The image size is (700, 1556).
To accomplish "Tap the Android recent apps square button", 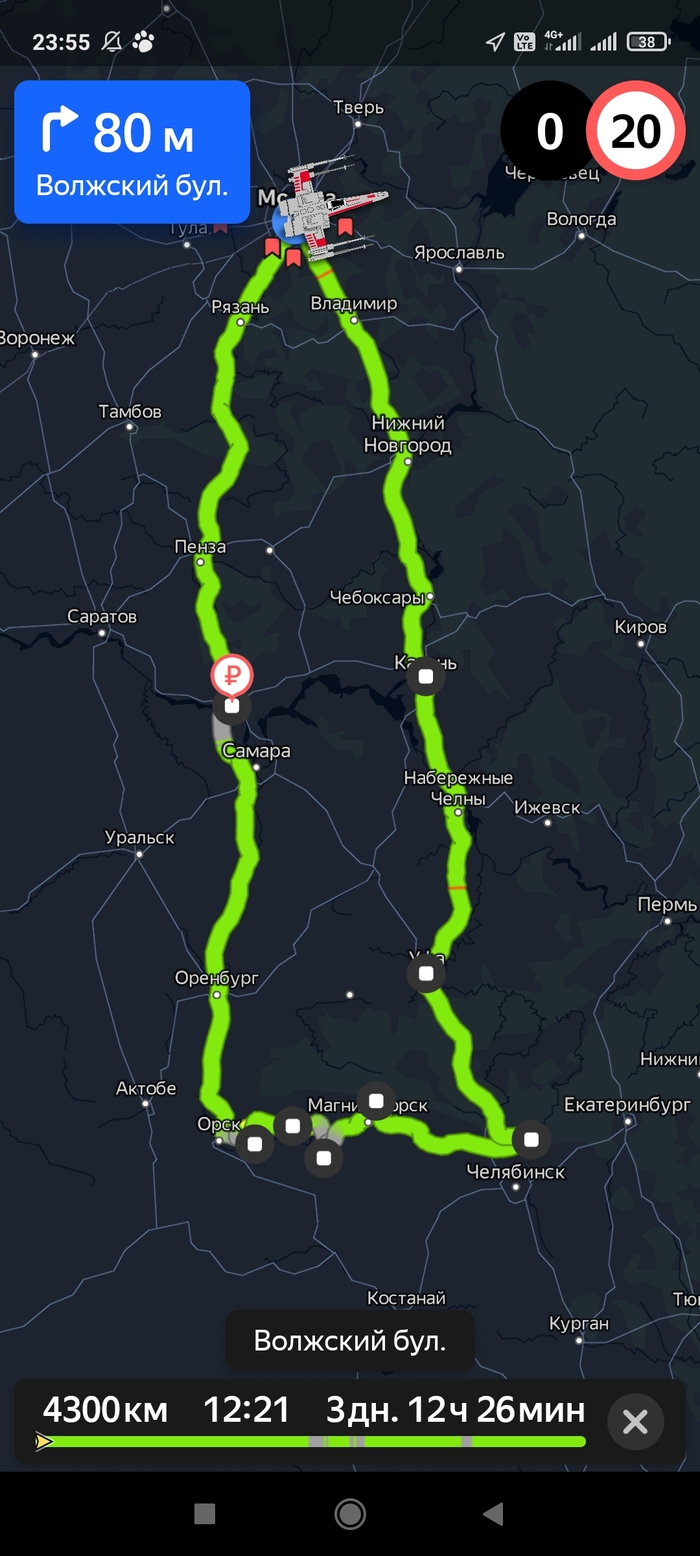I will pos(205,1514).
